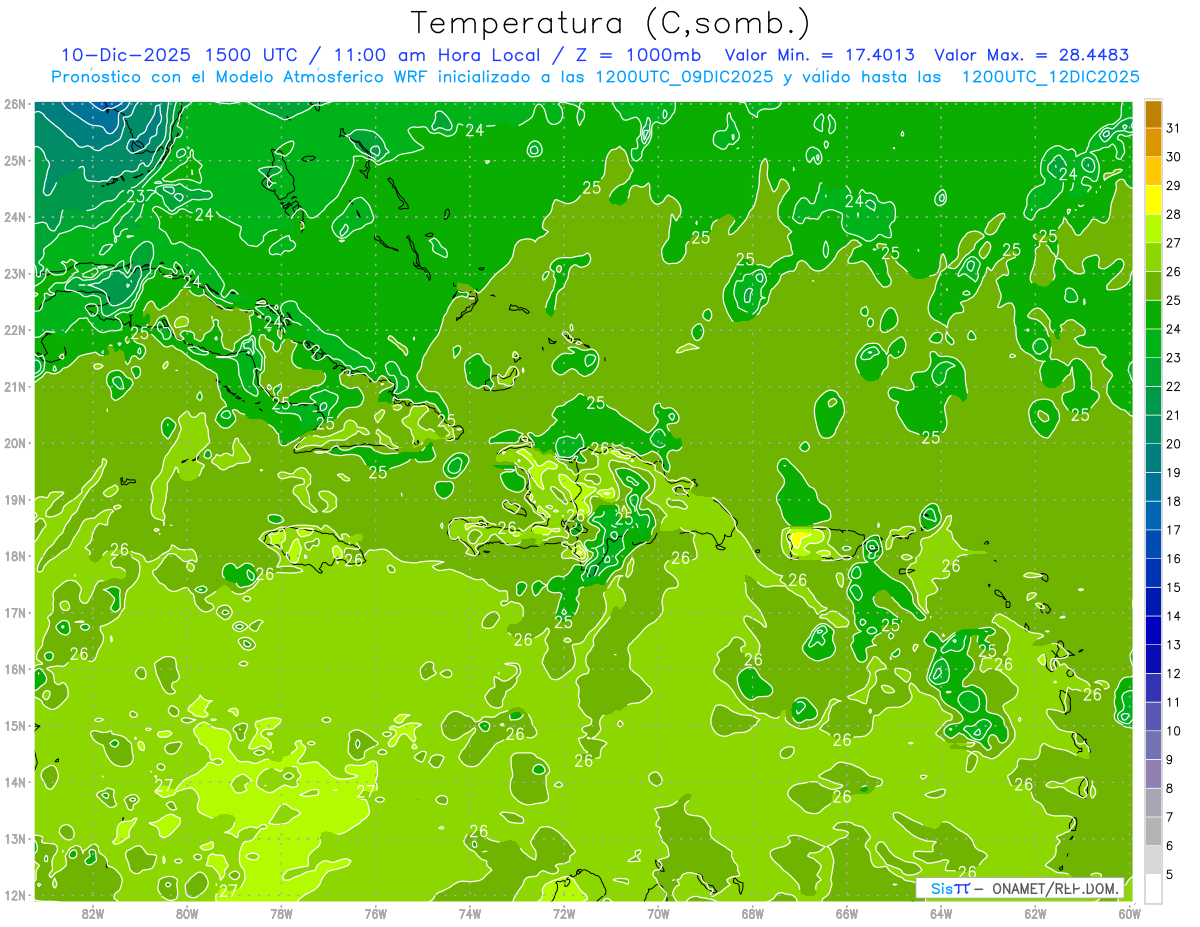Click the 64W longitude label
The image size is (1200, 927).
click(941, 913)
